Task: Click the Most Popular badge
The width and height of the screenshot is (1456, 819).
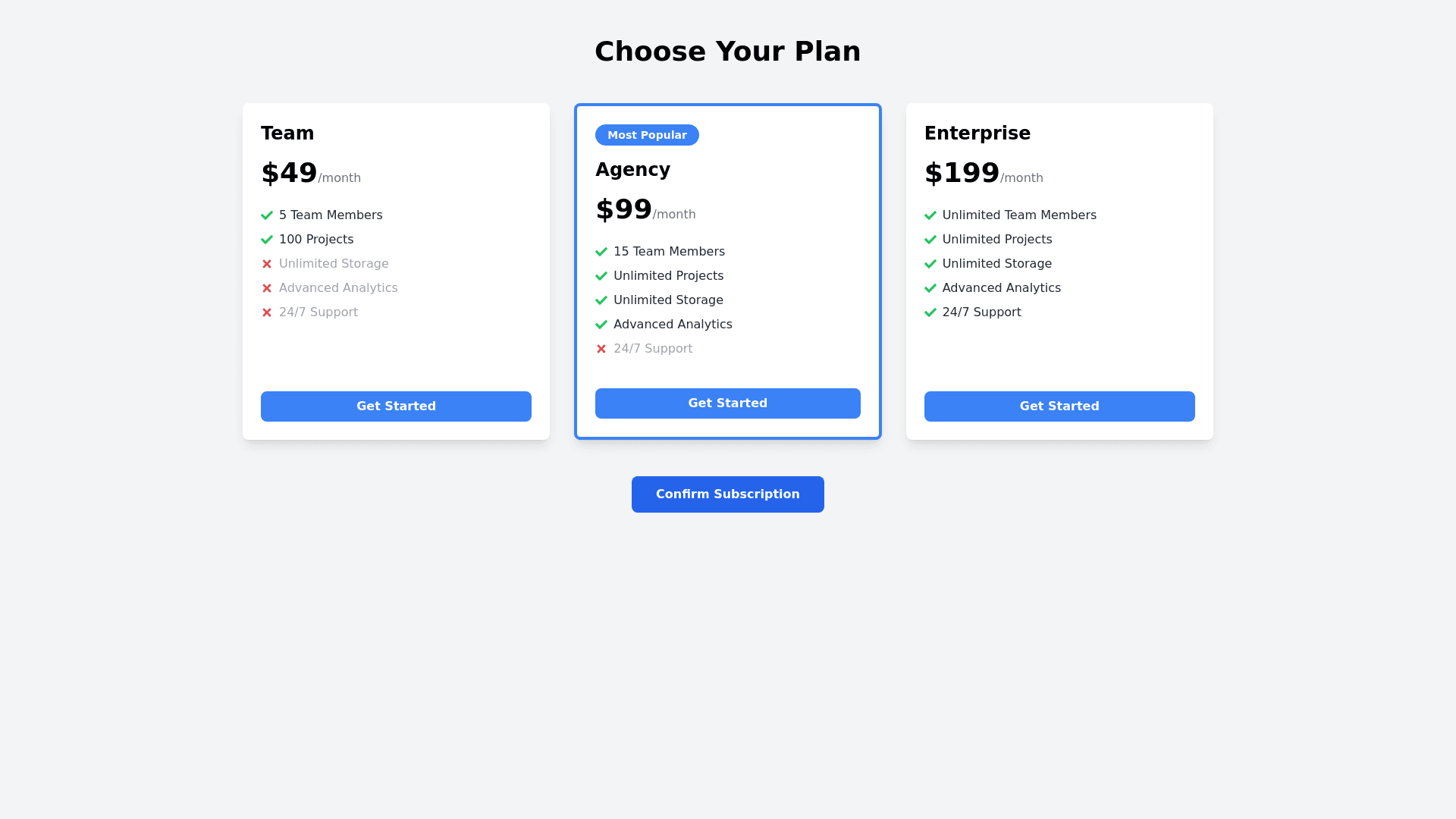Action: click(x=647, y=135)
